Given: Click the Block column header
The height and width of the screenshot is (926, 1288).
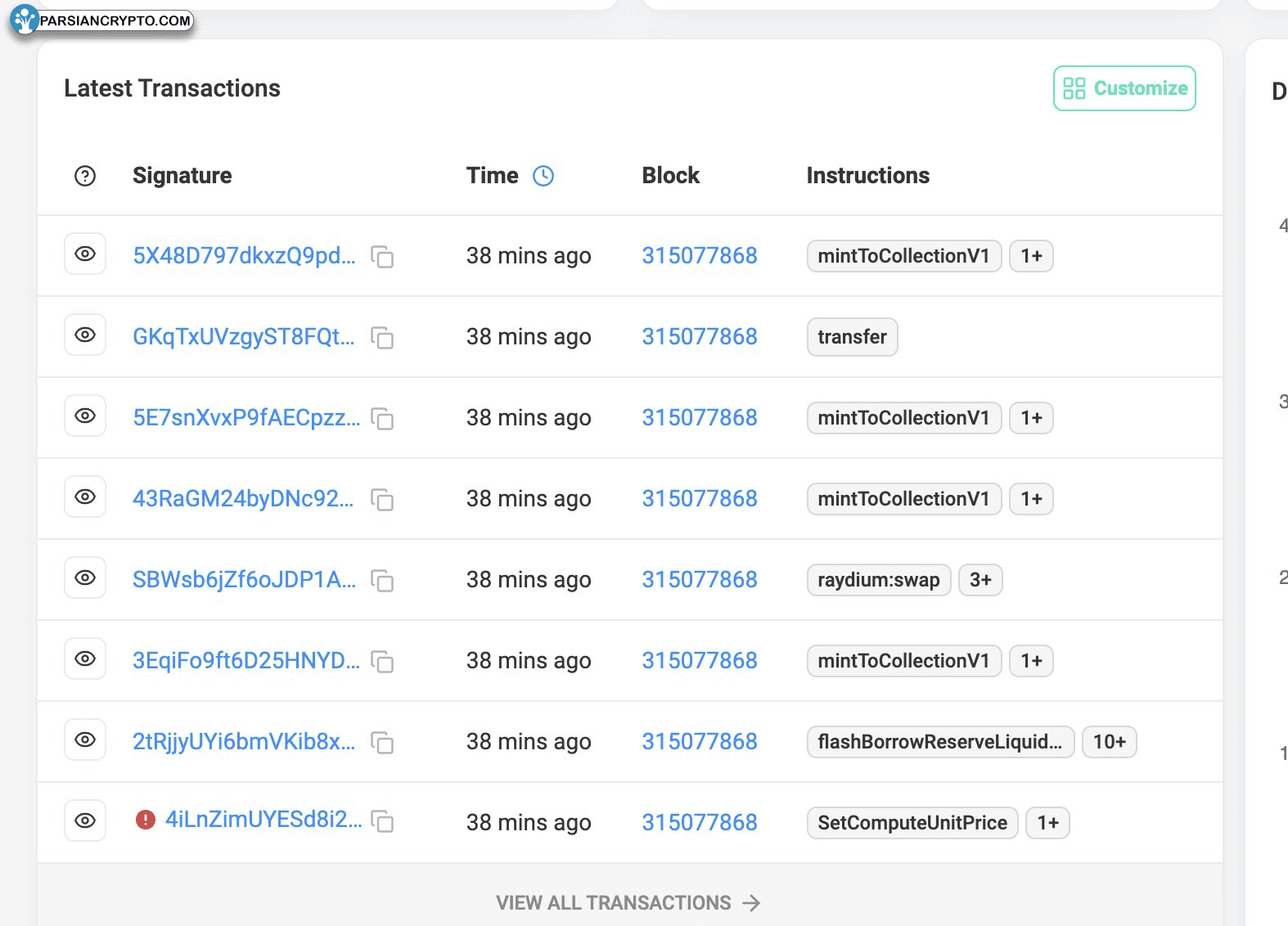Looking at the screenshot, I should click(x=671, y=176).
